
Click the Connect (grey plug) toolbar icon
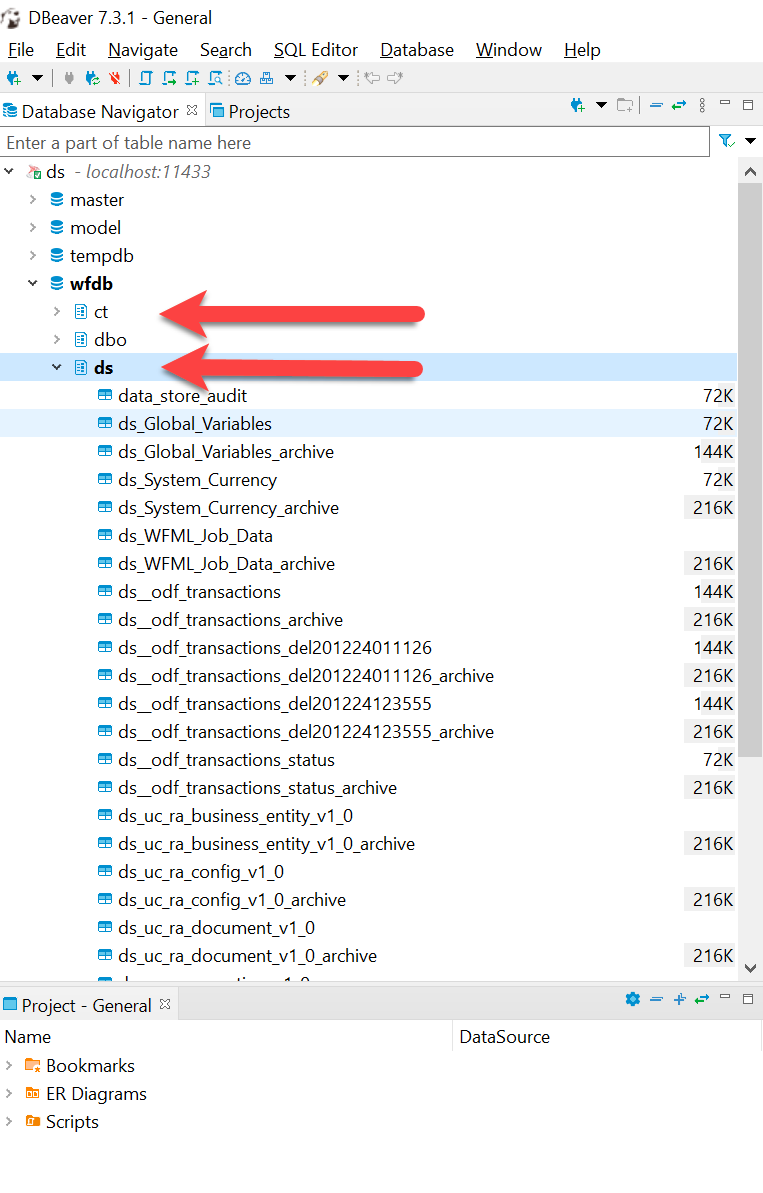(69, 78)
